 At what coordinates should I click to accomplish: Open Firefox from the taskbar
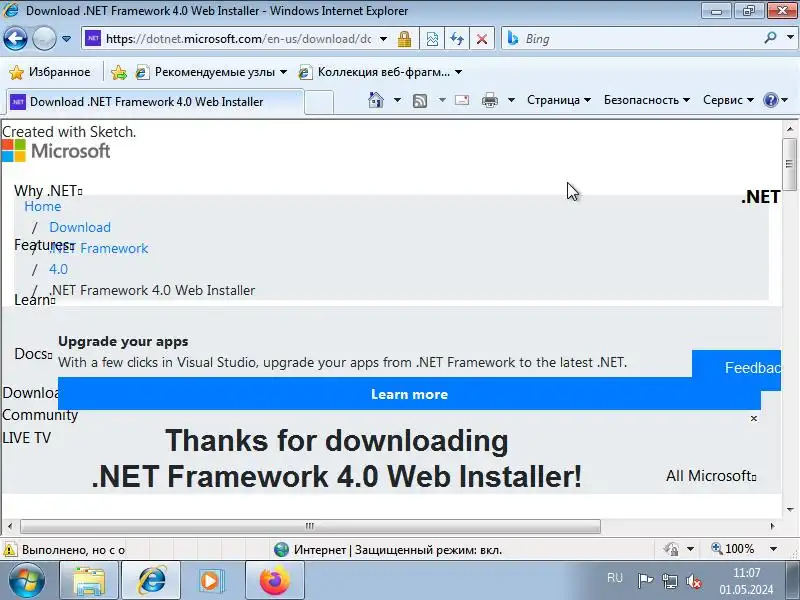pyautogui.click(x=274, y=581)
